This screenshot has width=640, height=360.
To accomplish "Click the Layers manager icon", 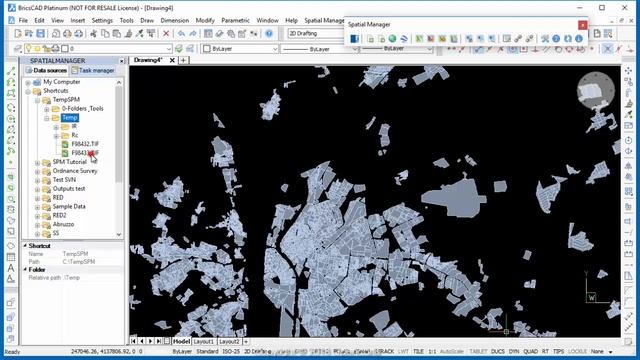I will point(18,49).
